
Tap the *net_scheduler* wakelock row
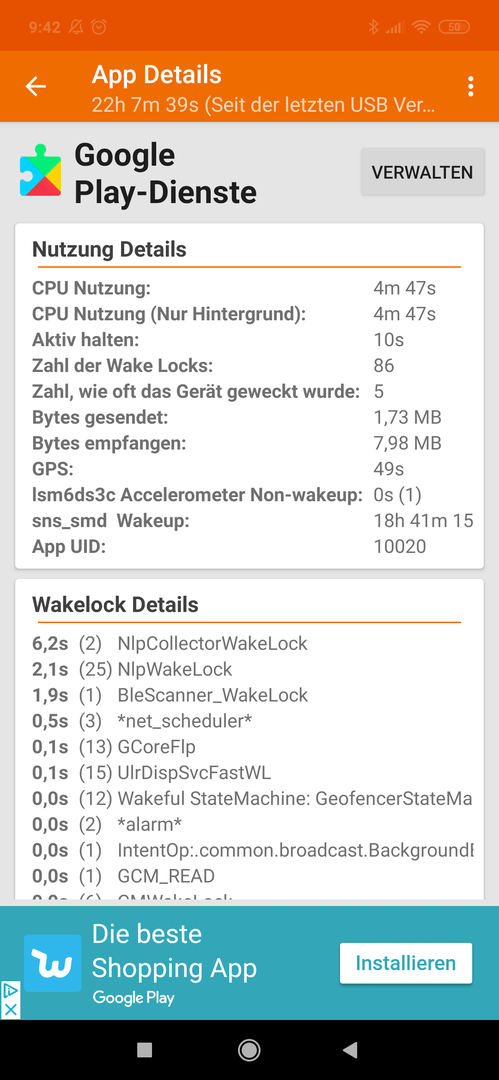pos(250,720)
